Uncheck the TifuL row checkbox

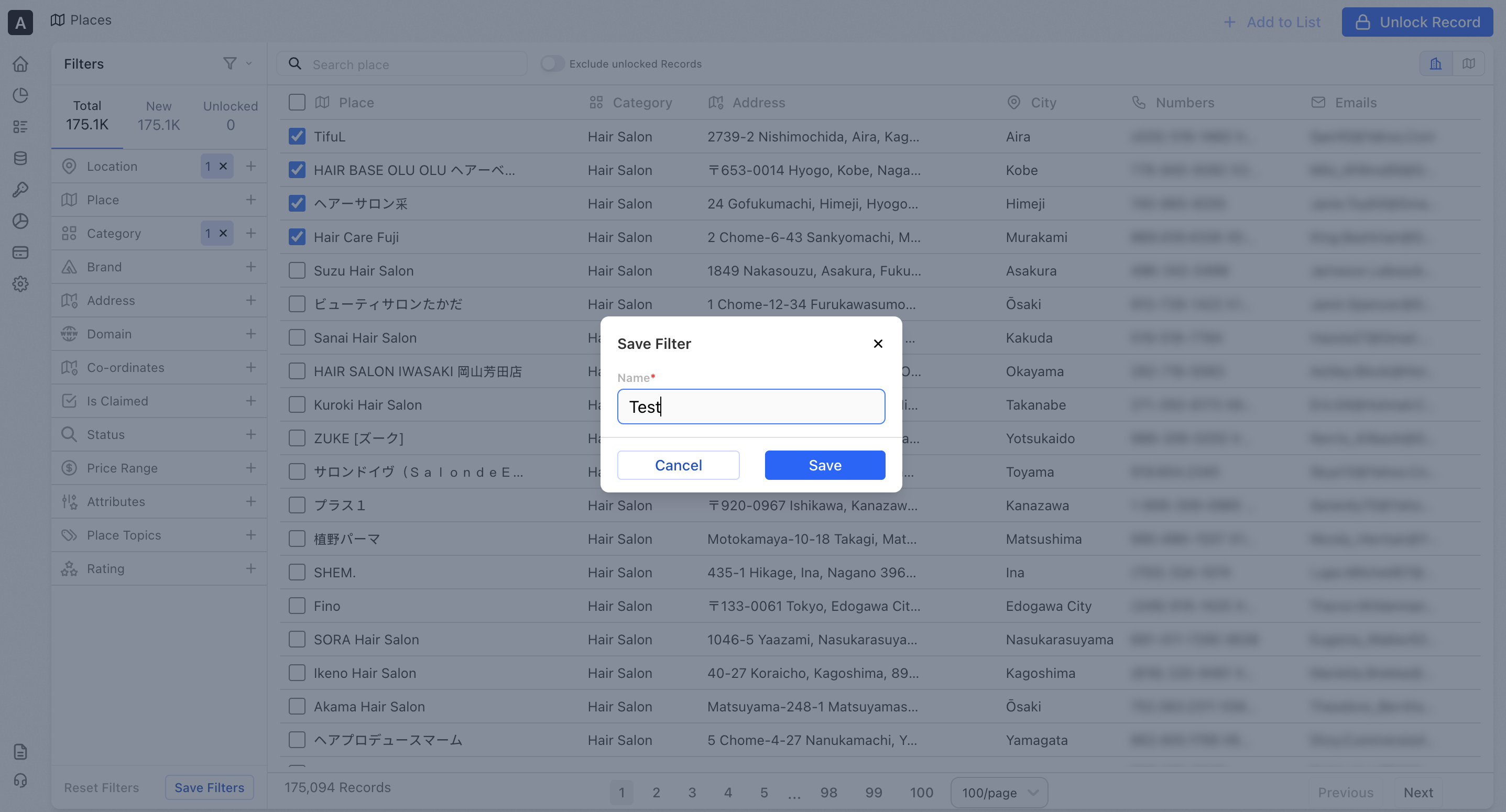pyautogui.click(x=297, y=136)
